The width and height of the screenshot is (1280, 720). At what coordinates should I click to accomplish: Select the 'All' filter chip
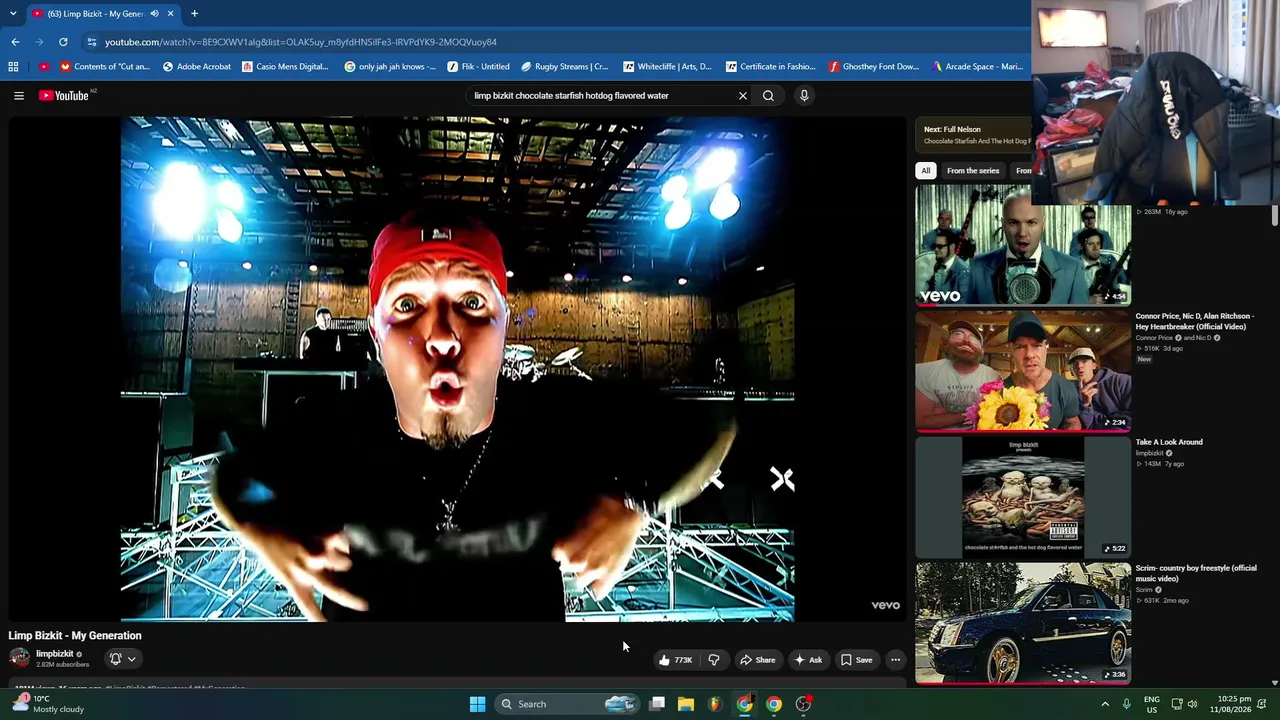point(926,171)
